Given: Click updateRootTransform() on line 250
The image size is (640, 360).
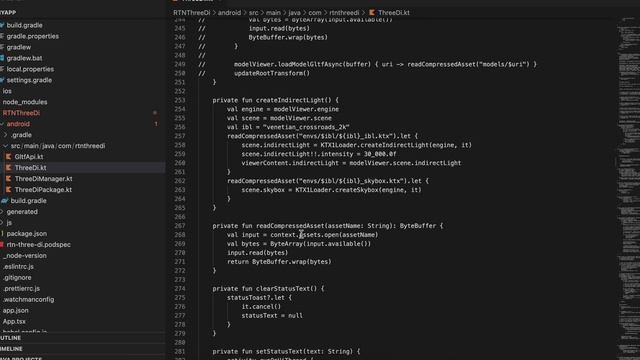Looking at the screenshot, I should click(x=272, y=73).
